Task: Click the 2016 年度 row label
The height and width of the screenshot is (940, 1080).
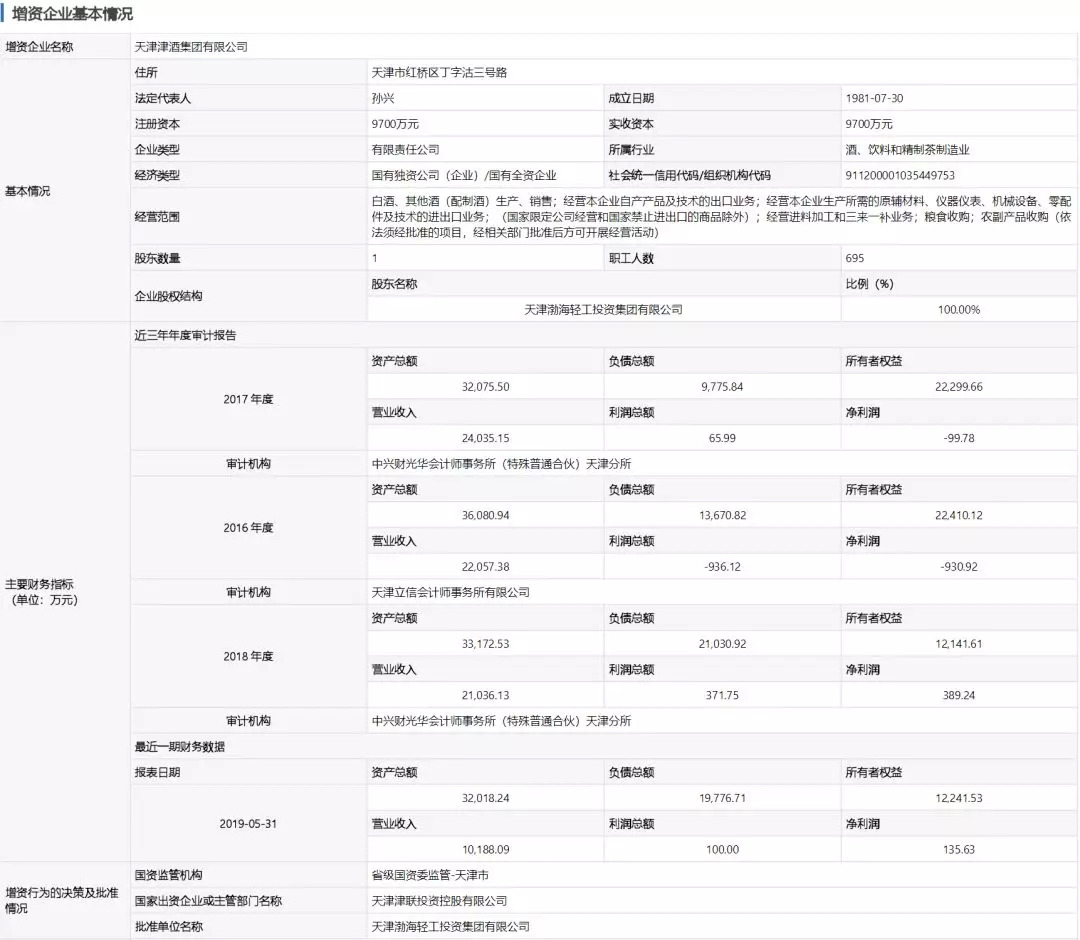Action: (x=248, y=528)
